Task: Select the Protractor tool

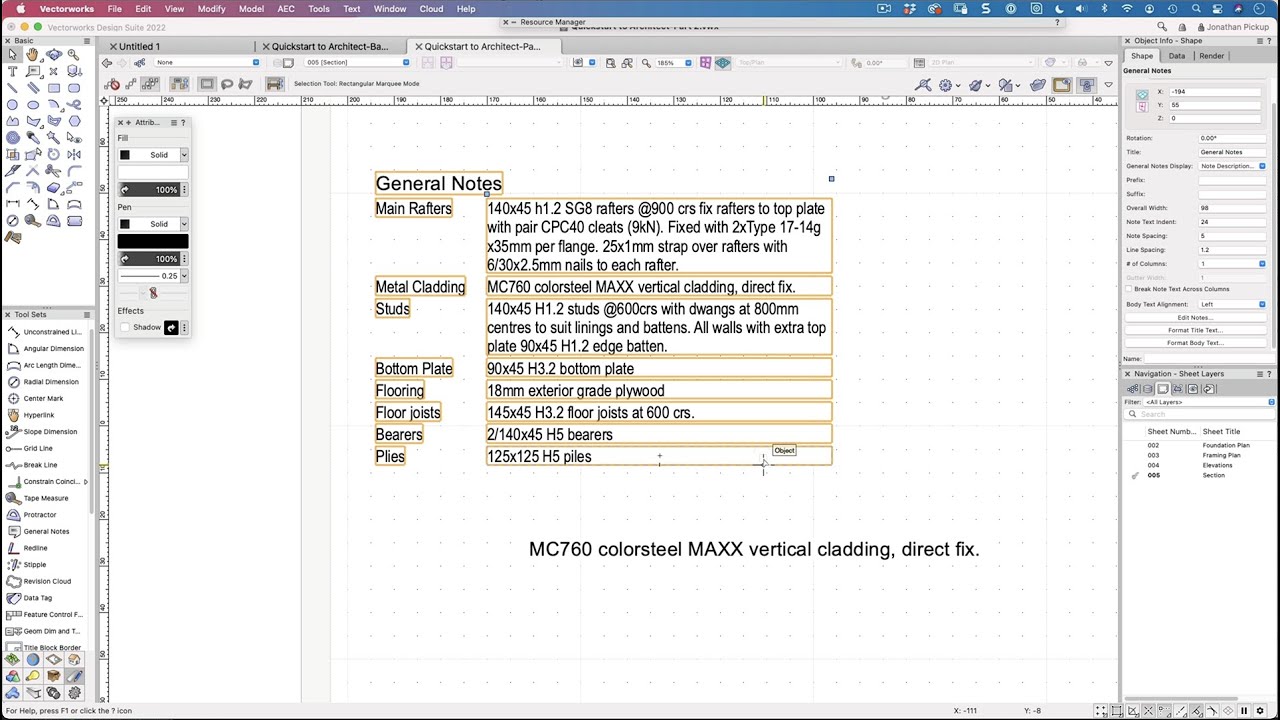Action: [x=40, y=515]
